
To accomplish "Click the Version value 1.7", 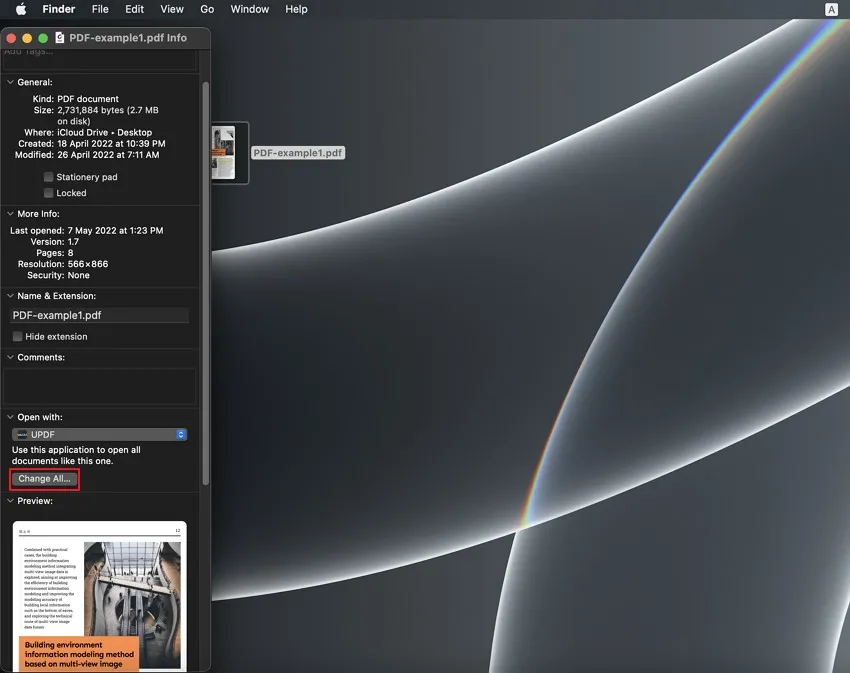I will (73, 242).
